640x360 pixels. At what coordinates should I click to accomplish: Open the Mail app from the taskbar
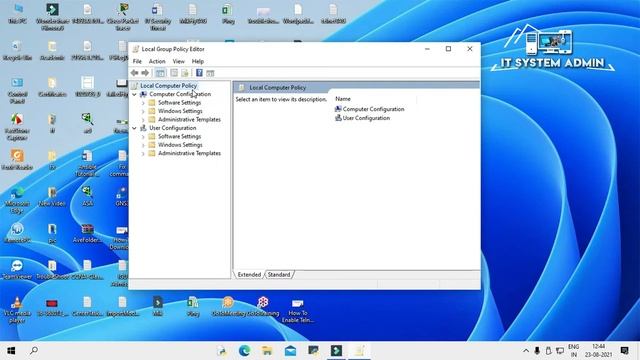click(290, 351)
